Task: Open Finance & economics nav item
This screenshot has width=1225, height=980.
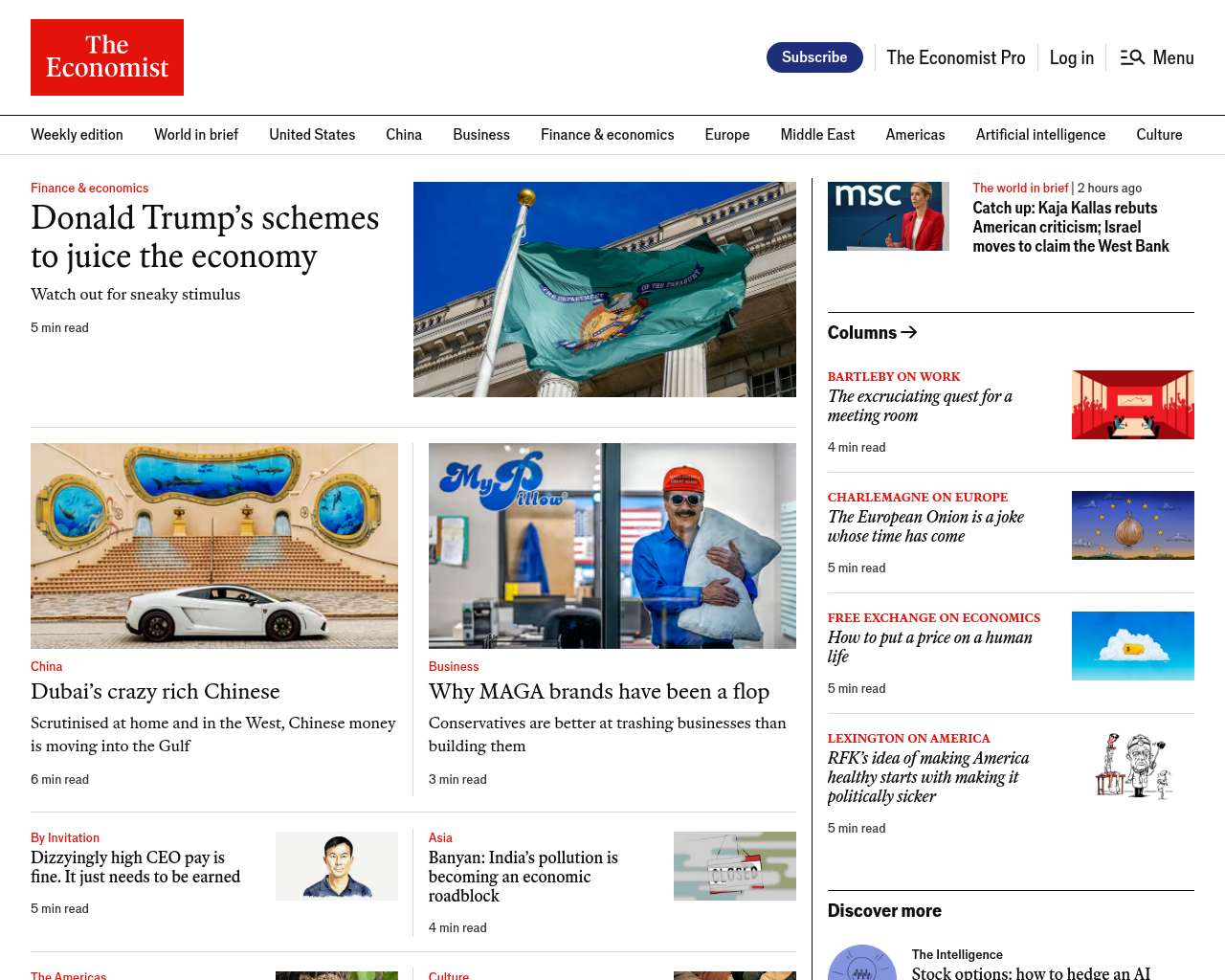Action: pos(607,135)
